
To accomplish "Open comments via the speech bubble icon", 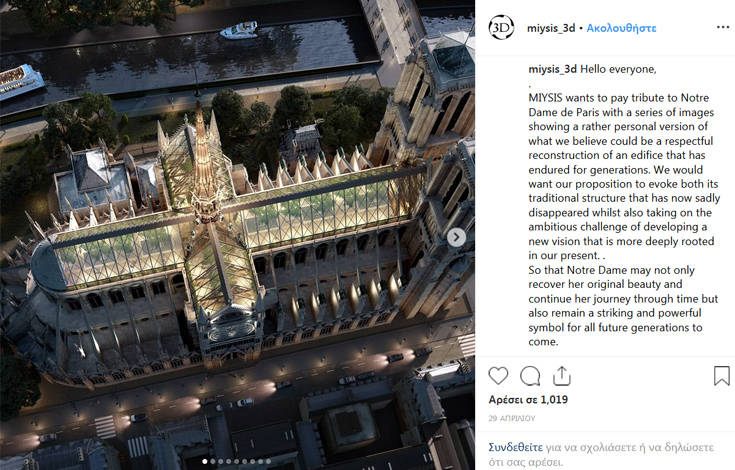I will [x=530, y=375].
